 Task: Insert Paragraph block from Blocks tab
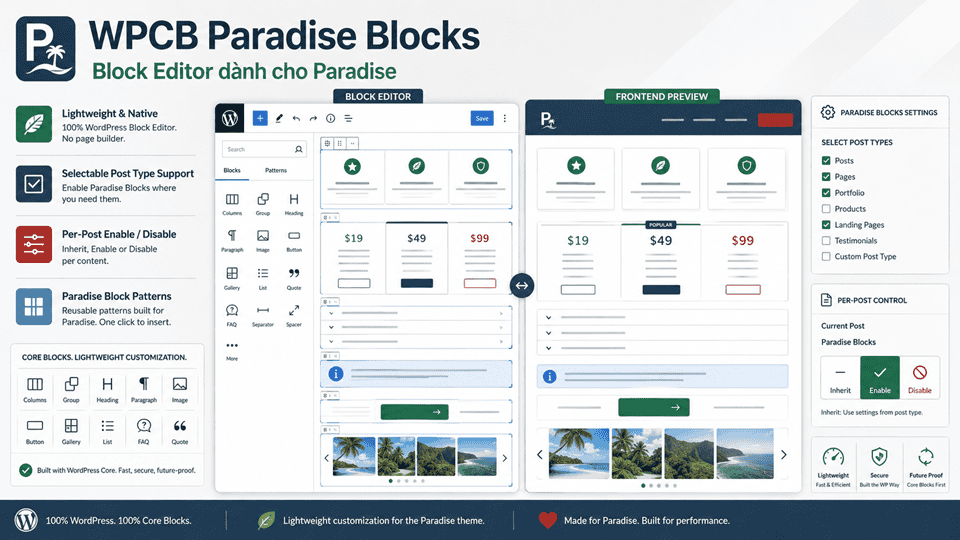click(x=232, y=241)
